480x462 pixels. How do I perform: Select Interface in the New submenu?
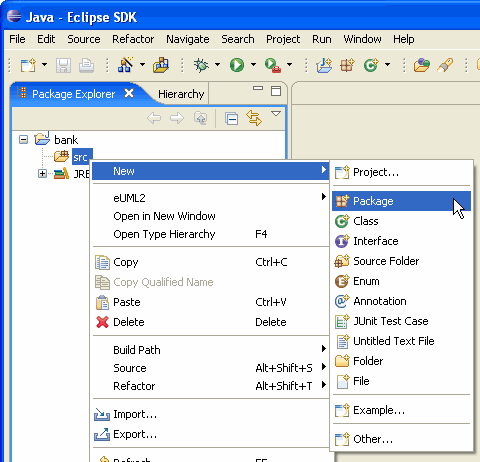pyautogui.click(x=401, y=241)
